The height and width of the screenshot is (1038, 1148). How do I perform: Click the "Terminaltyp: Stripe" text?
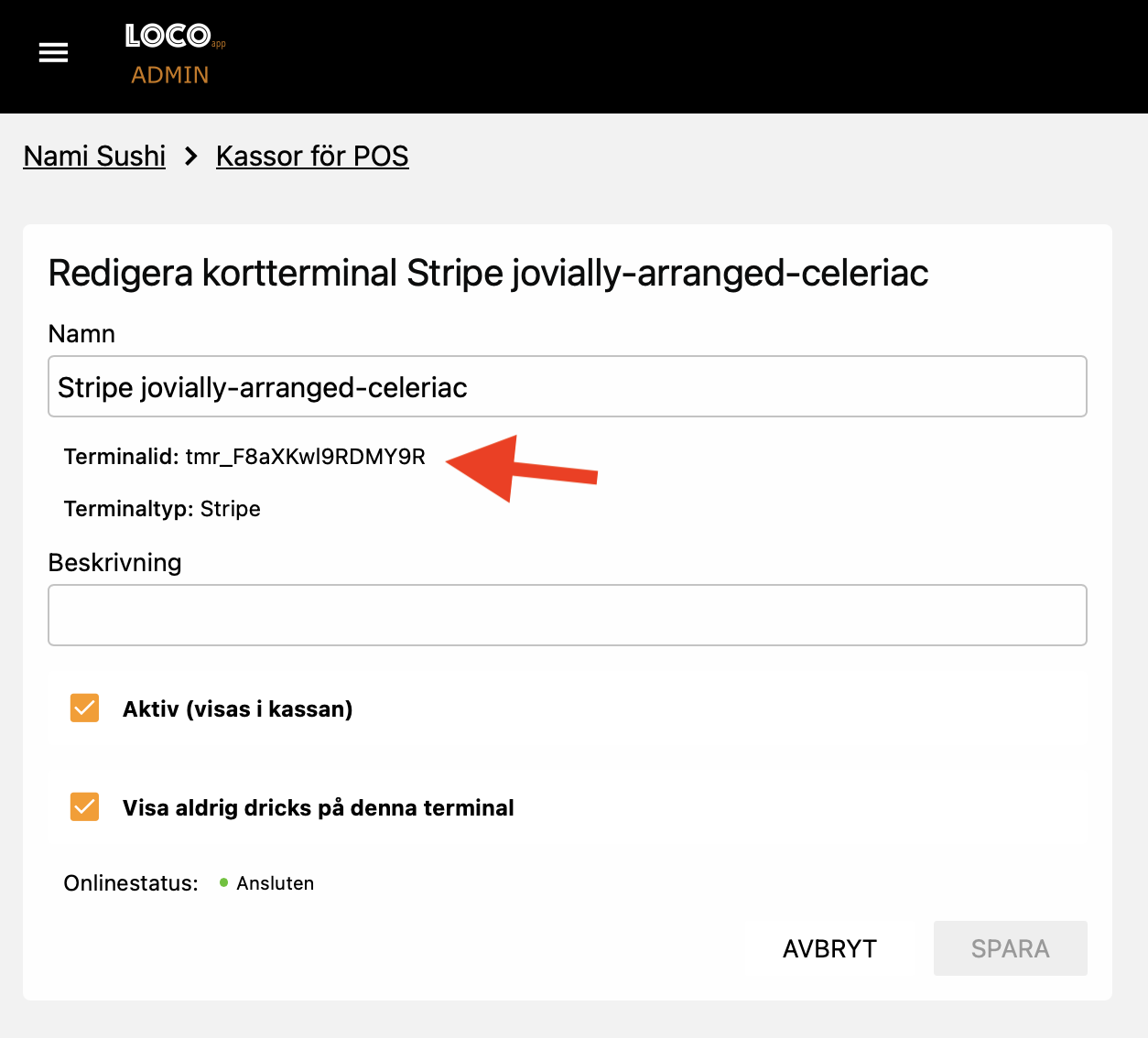pyautogui.click(x=162, y=509)
